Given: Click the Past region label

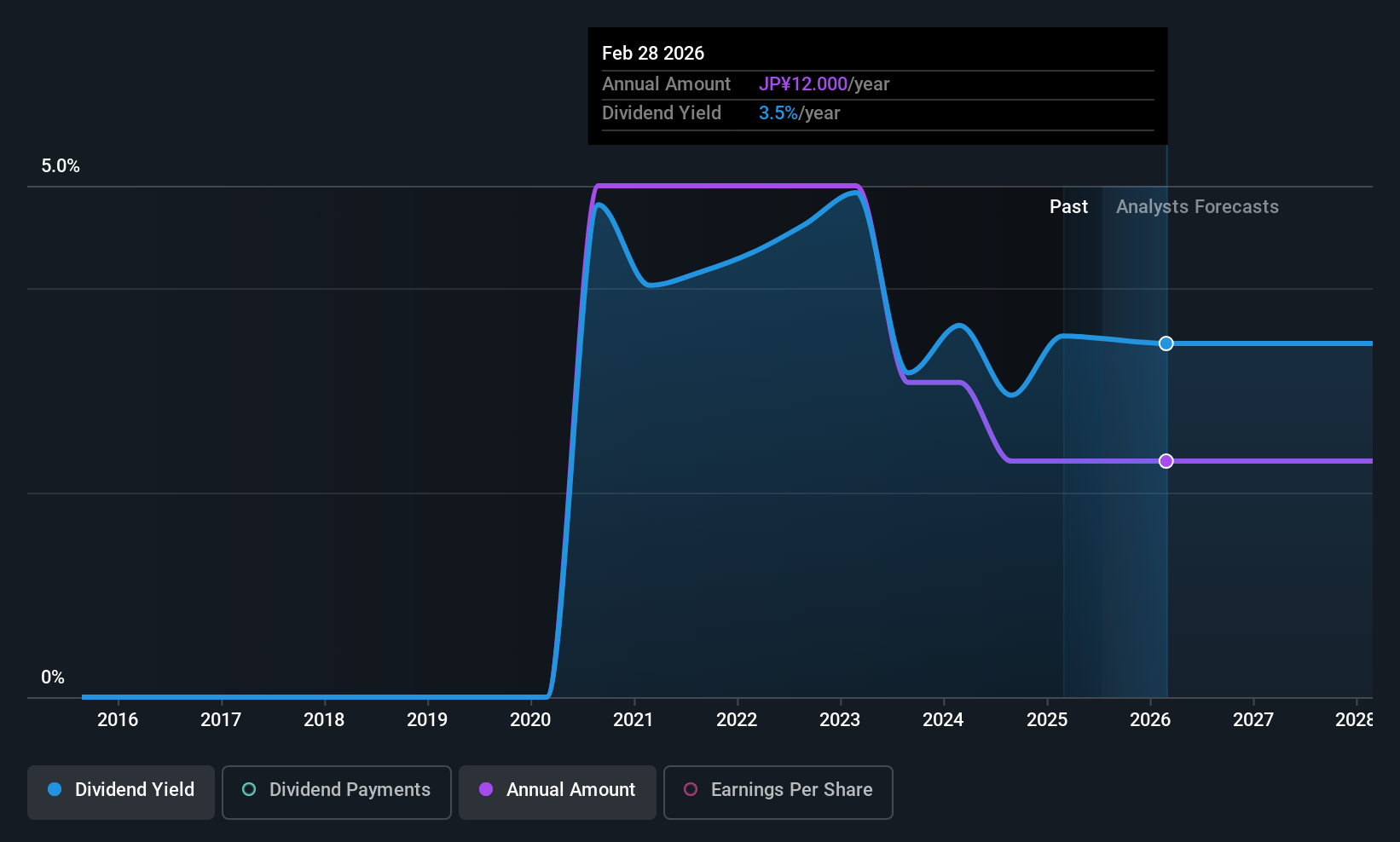Looking at the screenshot, I should point(1068,207).
